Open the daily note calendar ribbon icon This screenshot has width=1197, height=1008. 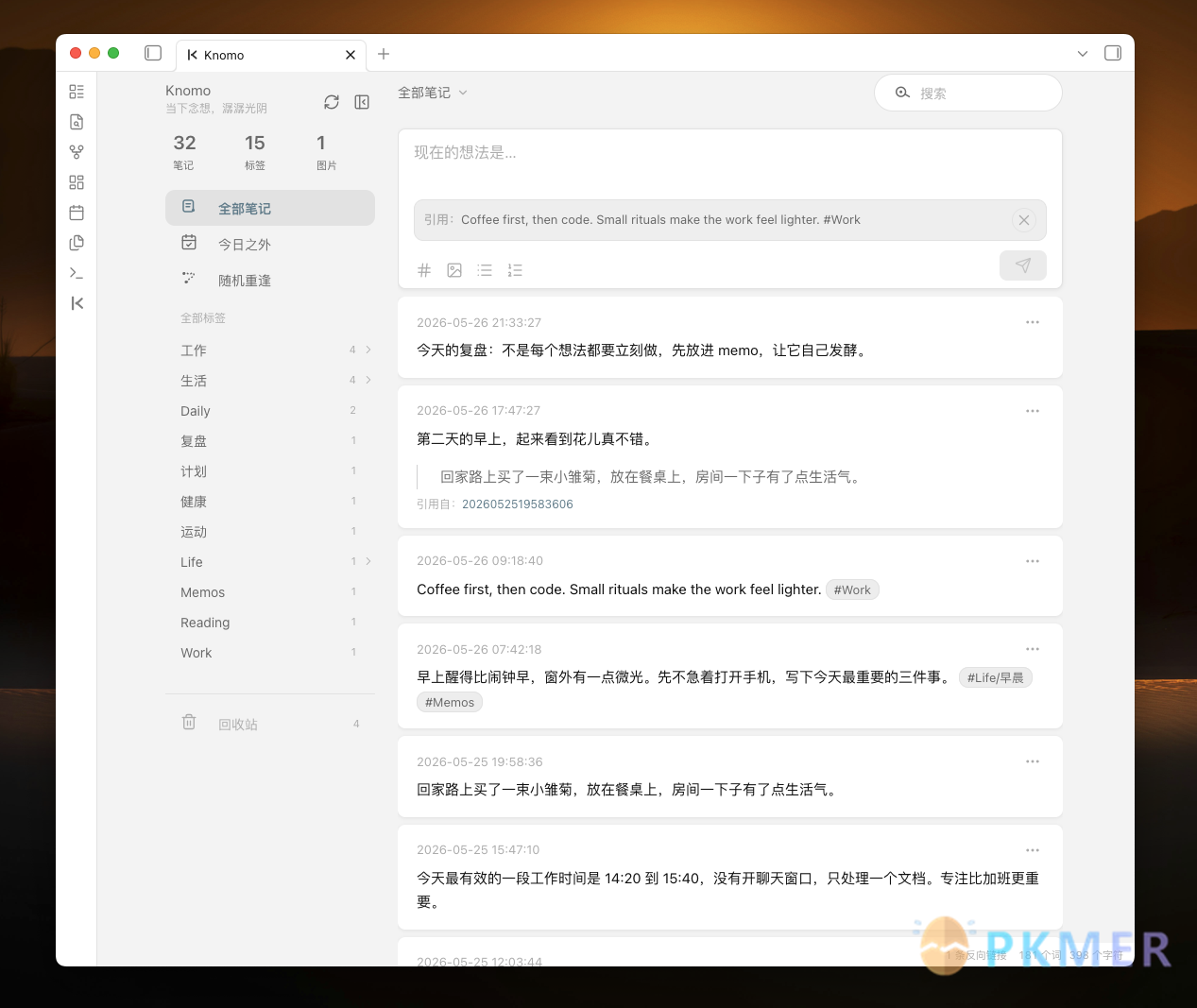(x=77, y=213)
